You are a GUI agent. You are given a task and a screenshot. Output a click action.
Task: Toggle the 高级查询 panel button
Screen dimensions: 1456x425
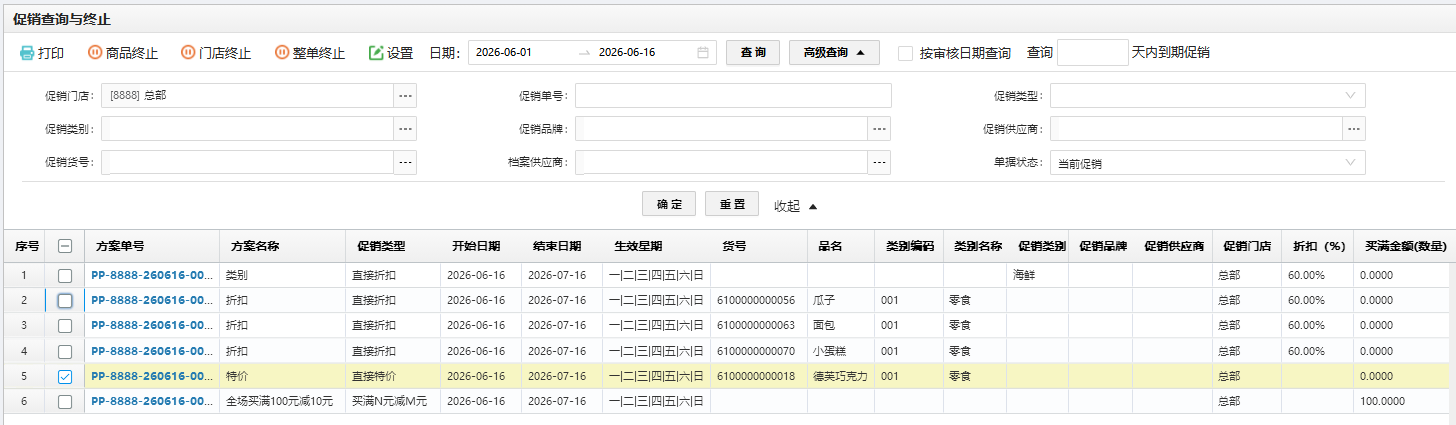coord(834,52)
